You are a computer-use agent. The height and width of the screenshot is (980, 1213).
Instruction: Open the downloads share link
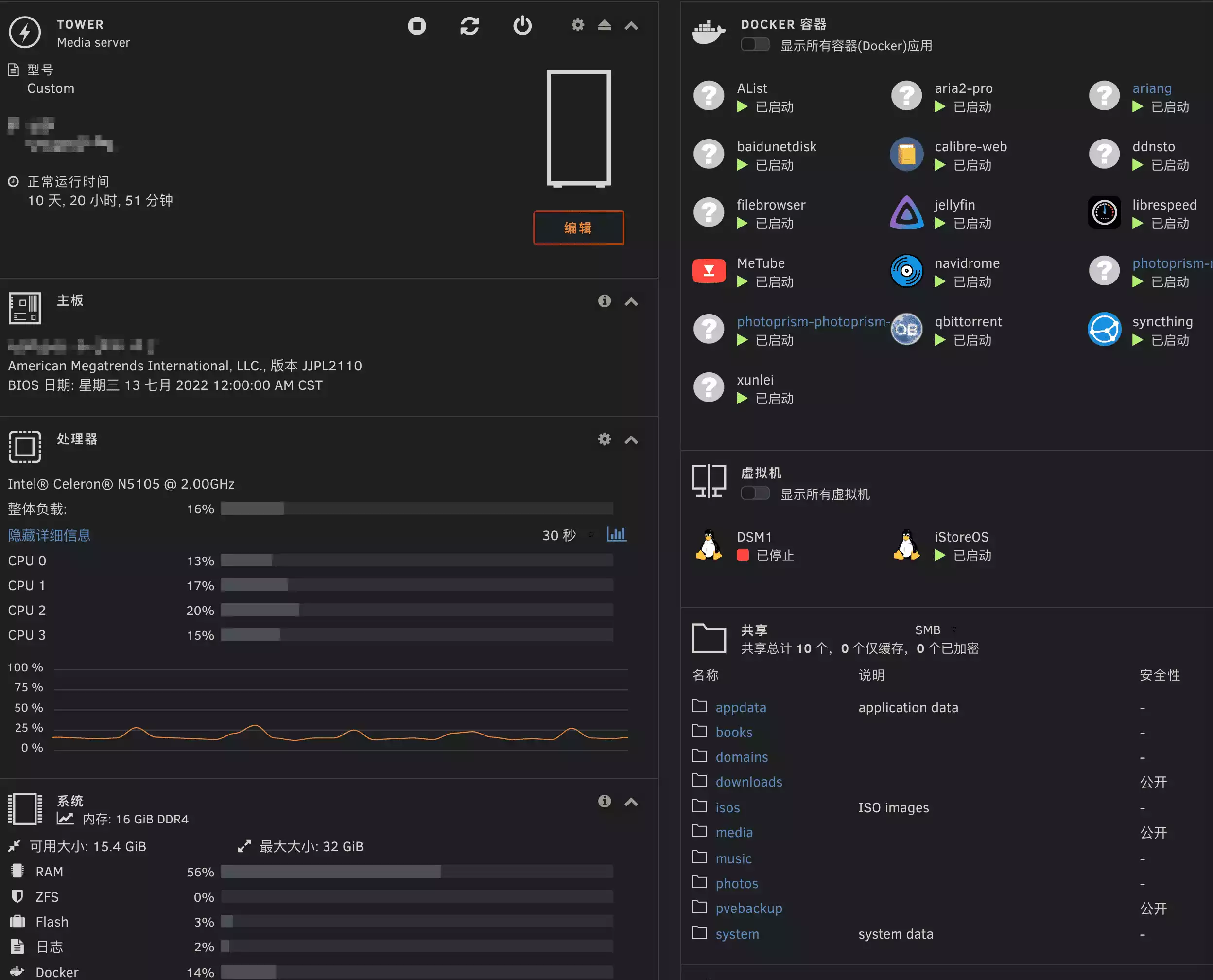tap(748, 782)
